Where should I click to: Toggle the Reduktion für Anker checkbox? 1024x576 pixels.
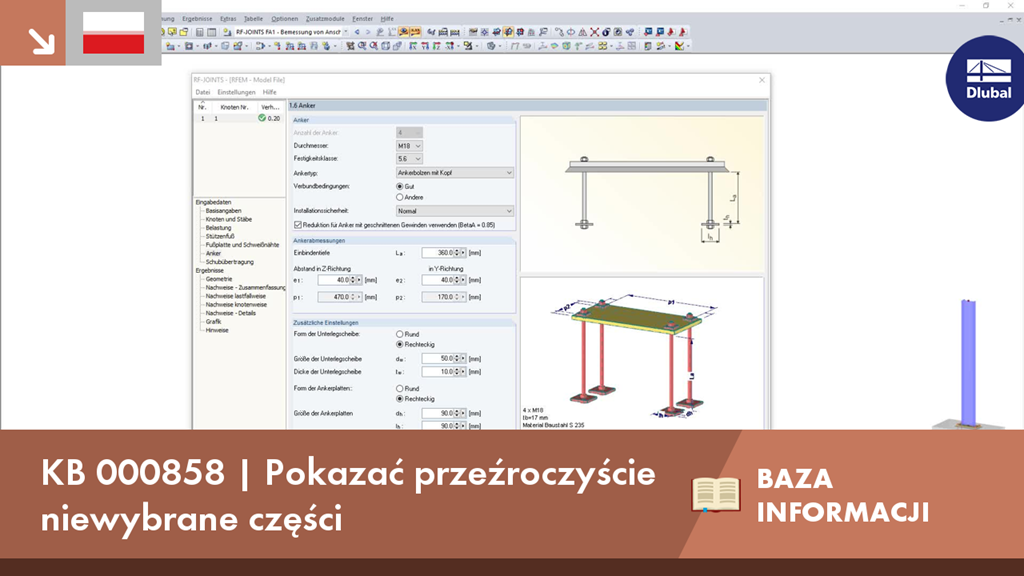coord(298,225)
